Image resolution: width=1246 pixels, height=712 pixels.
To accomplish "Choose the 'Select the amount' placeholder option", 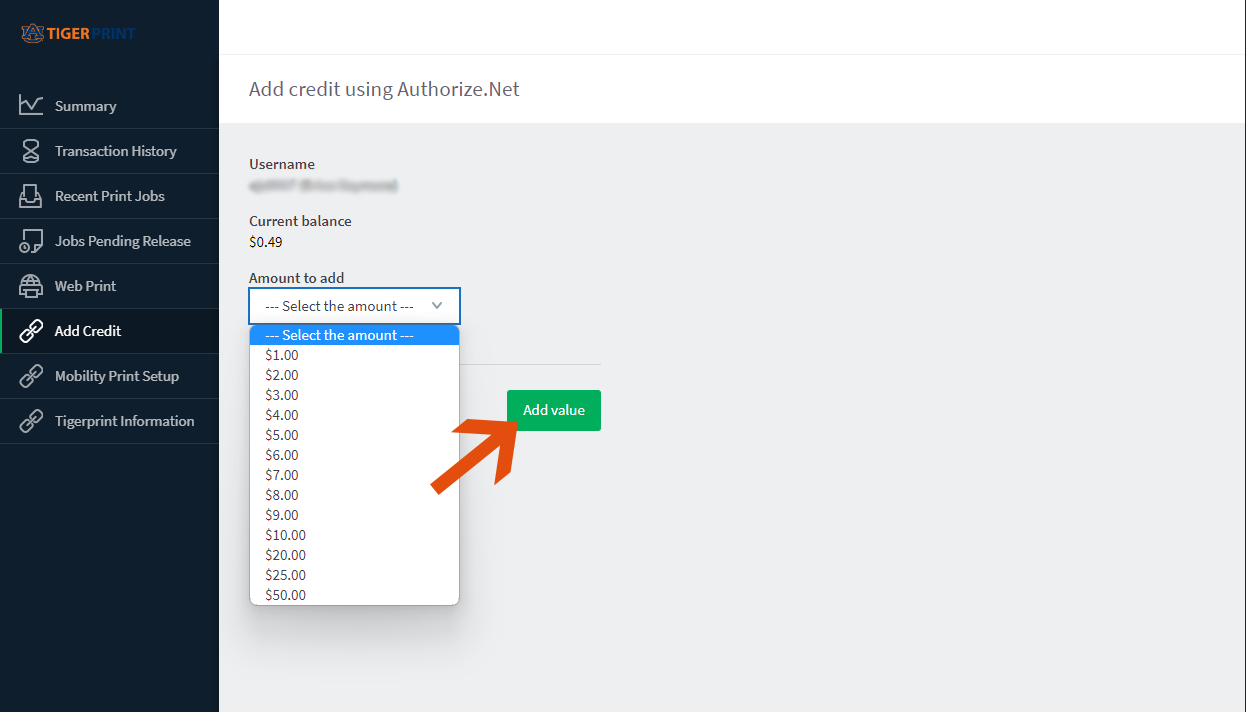I will [354, 335].
